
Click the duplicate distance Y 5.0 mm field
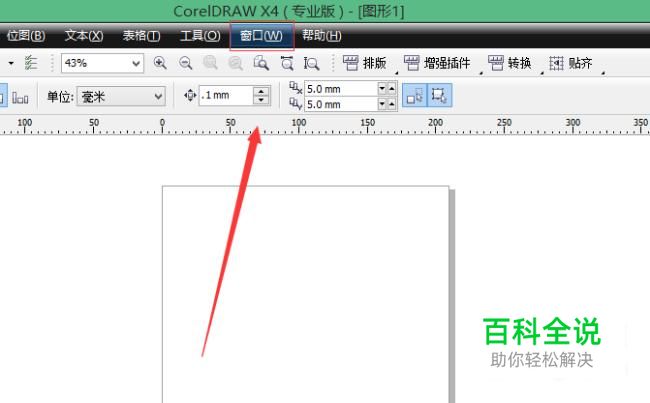341,104
